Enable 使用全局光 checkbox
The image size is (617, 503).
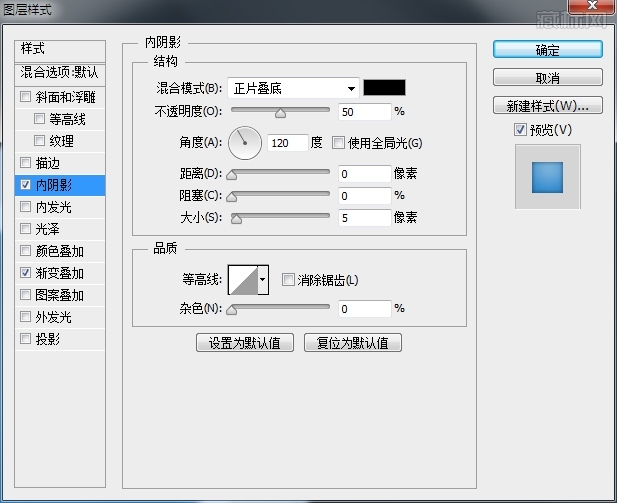(x=338, y=142)
